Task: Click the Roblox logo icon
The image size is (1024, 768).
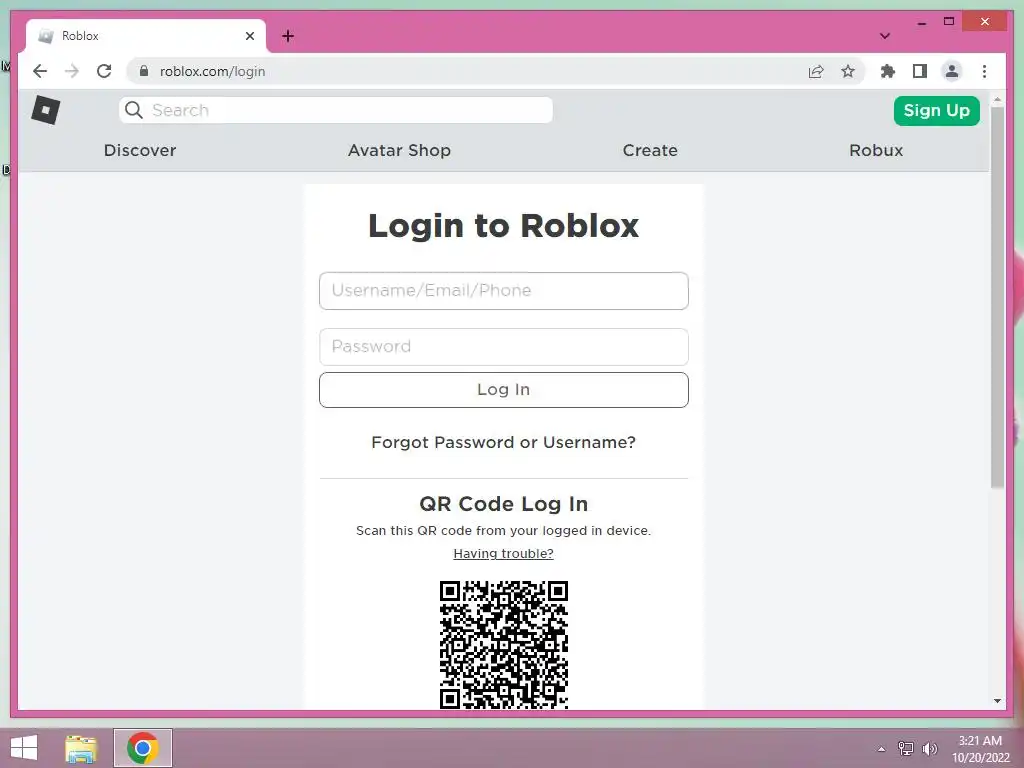Action: point(46,110)
